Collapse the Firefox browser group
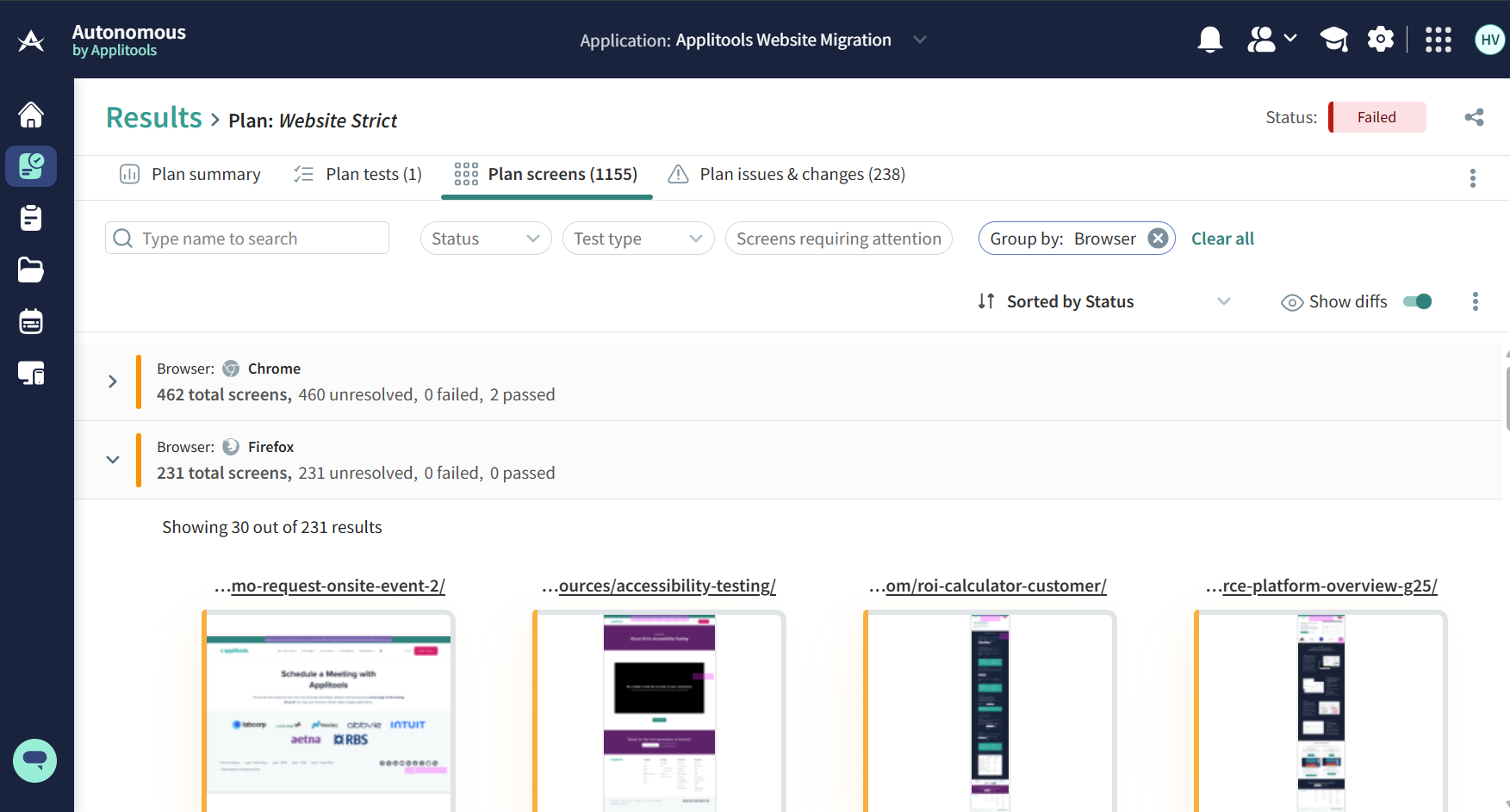This screenshot has width=1510, height=812. pos(113,460)
